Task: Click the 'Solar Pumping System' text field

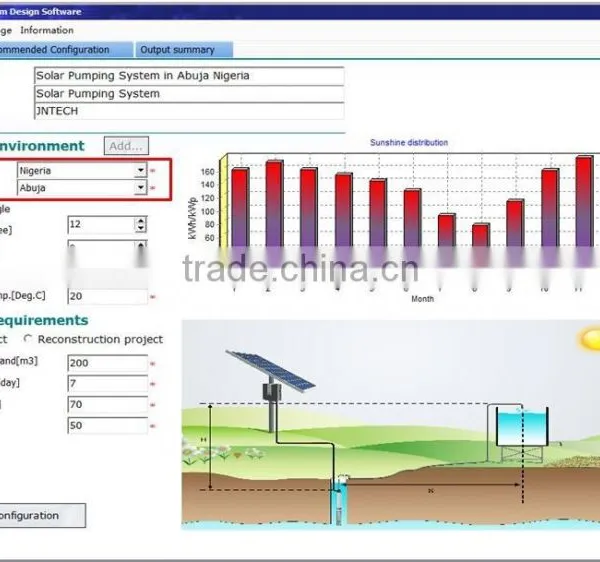Action: point(189,94)
